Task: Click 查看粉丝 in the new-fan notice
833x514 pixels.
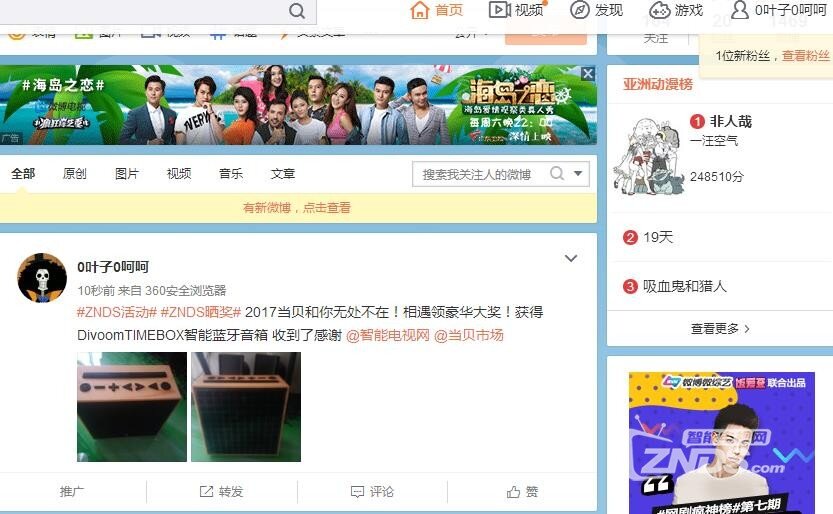Action: coord(805,56)
